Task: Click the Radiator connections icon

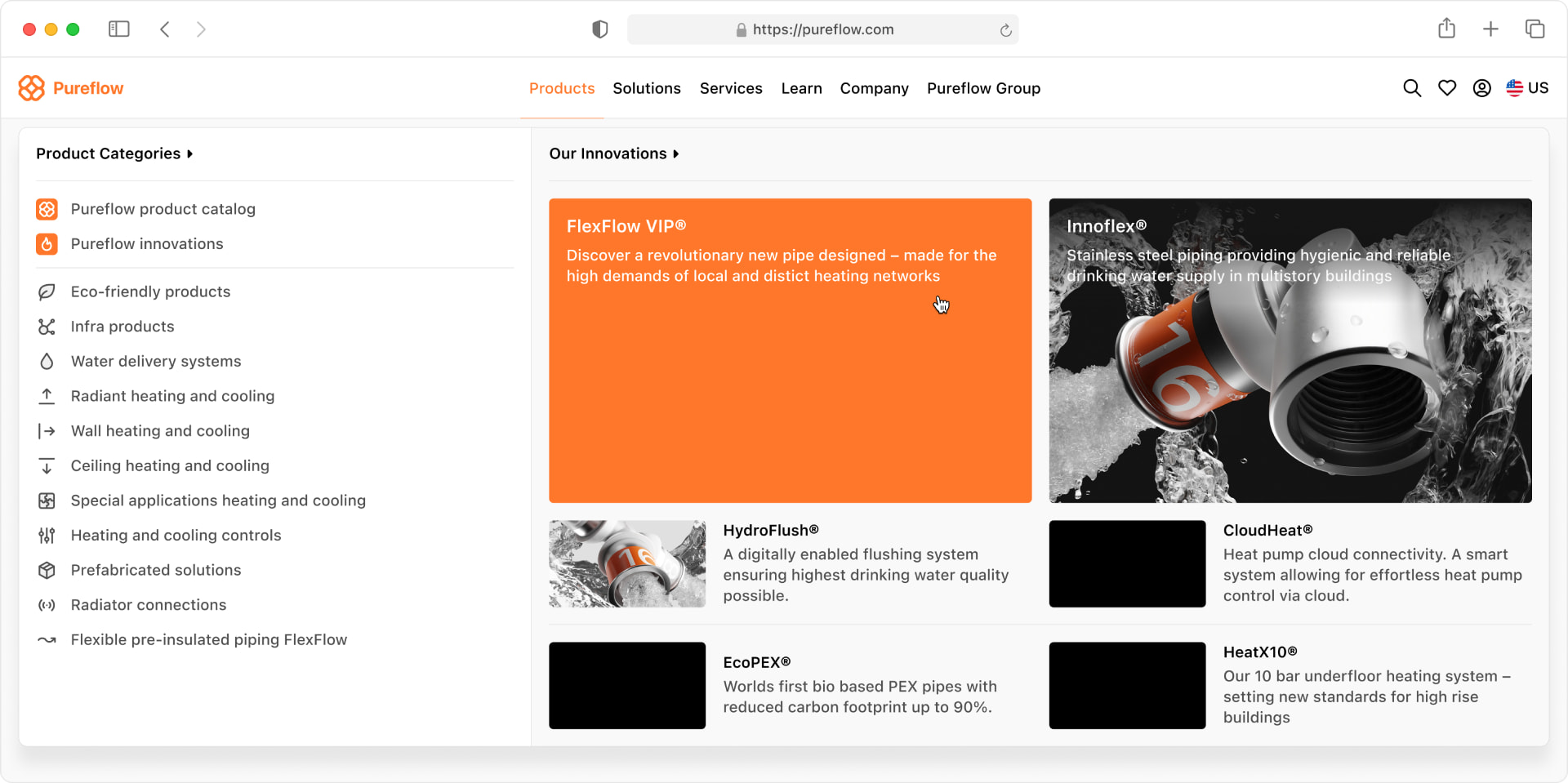Action: [47, 605]
